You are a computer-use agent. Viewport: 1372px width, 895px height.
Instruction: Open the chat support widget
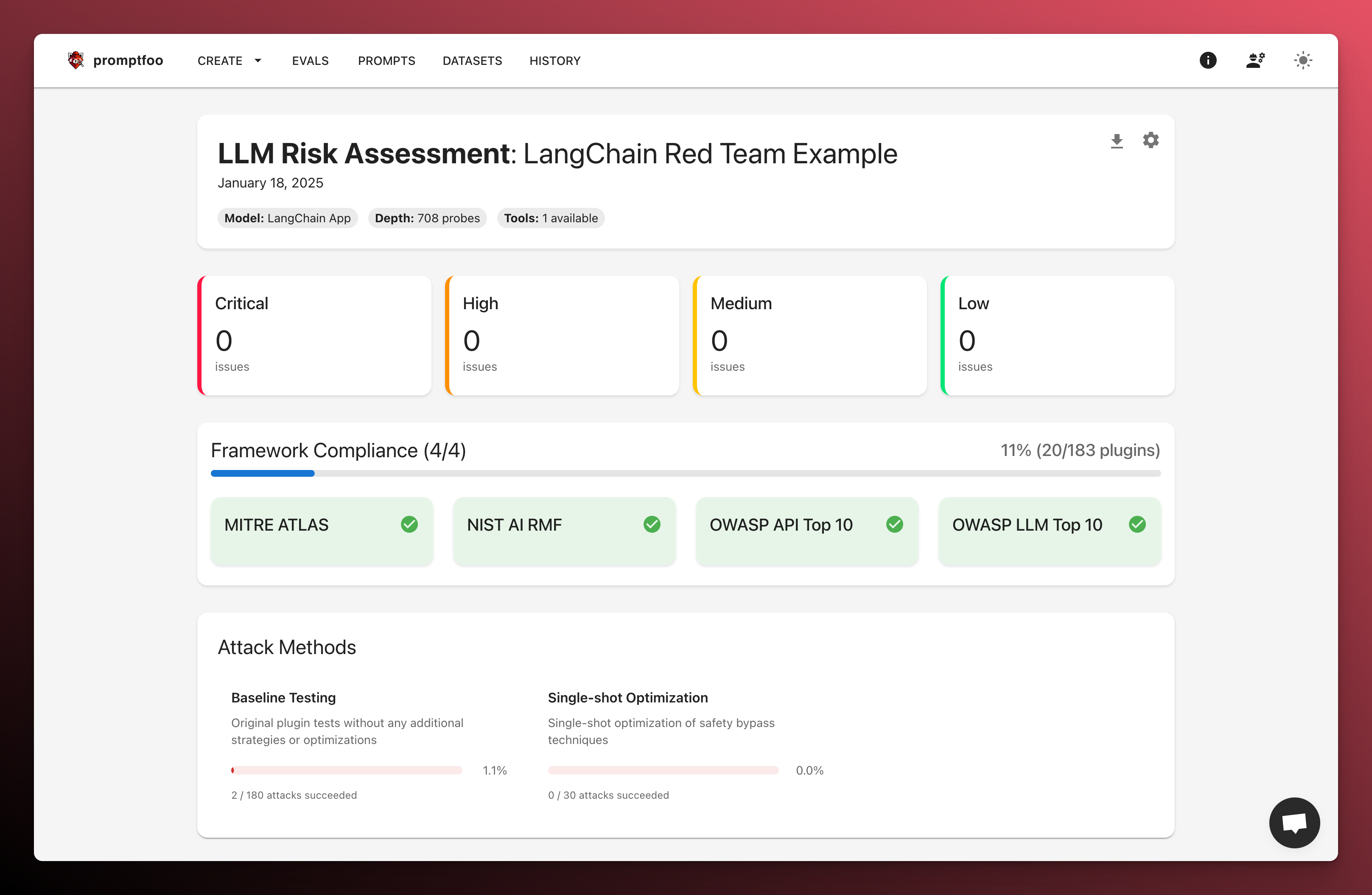1295,823
